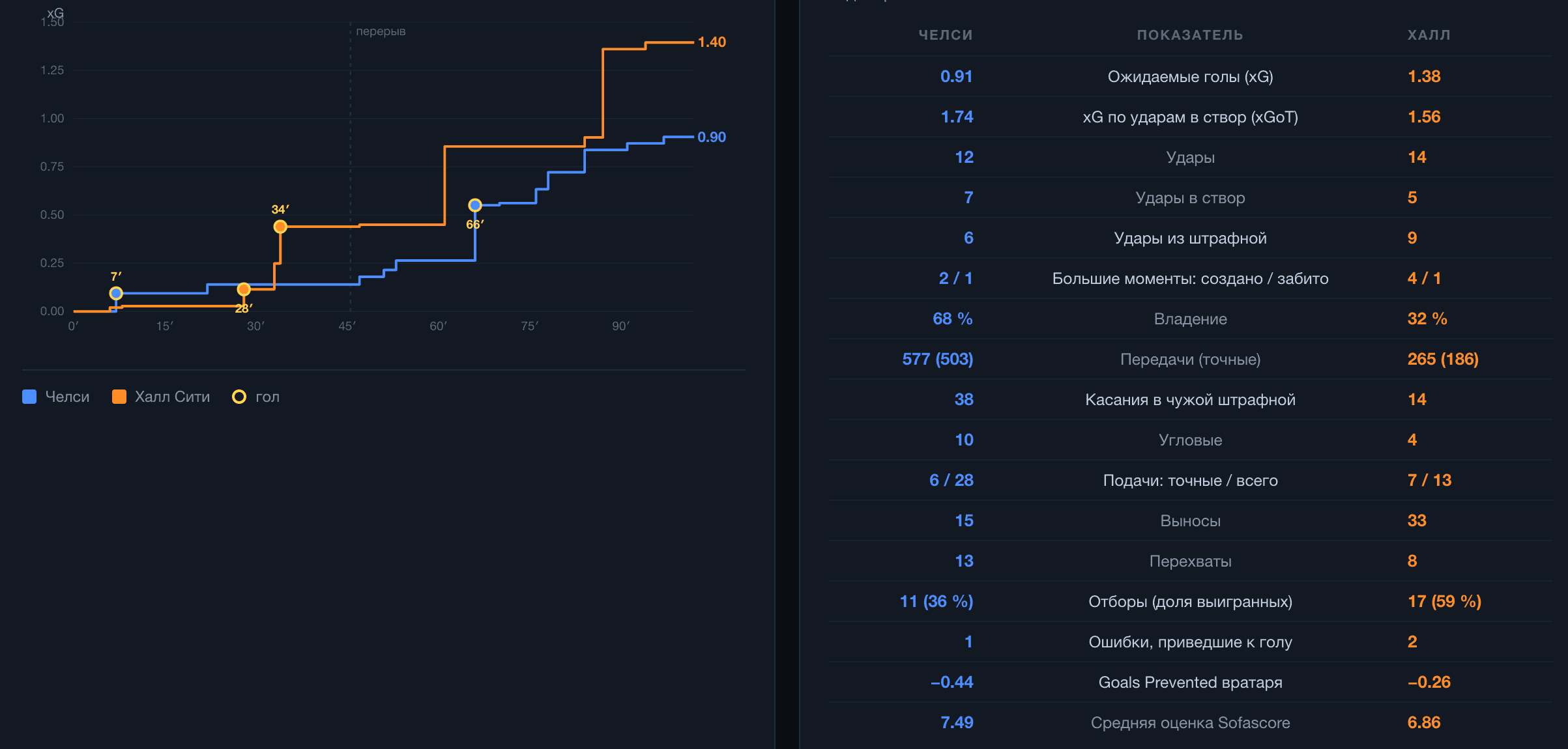Click the Goals Prevented вратаря label
Viewport: 1568px width, 749px height.
(x=1190, y=683)
